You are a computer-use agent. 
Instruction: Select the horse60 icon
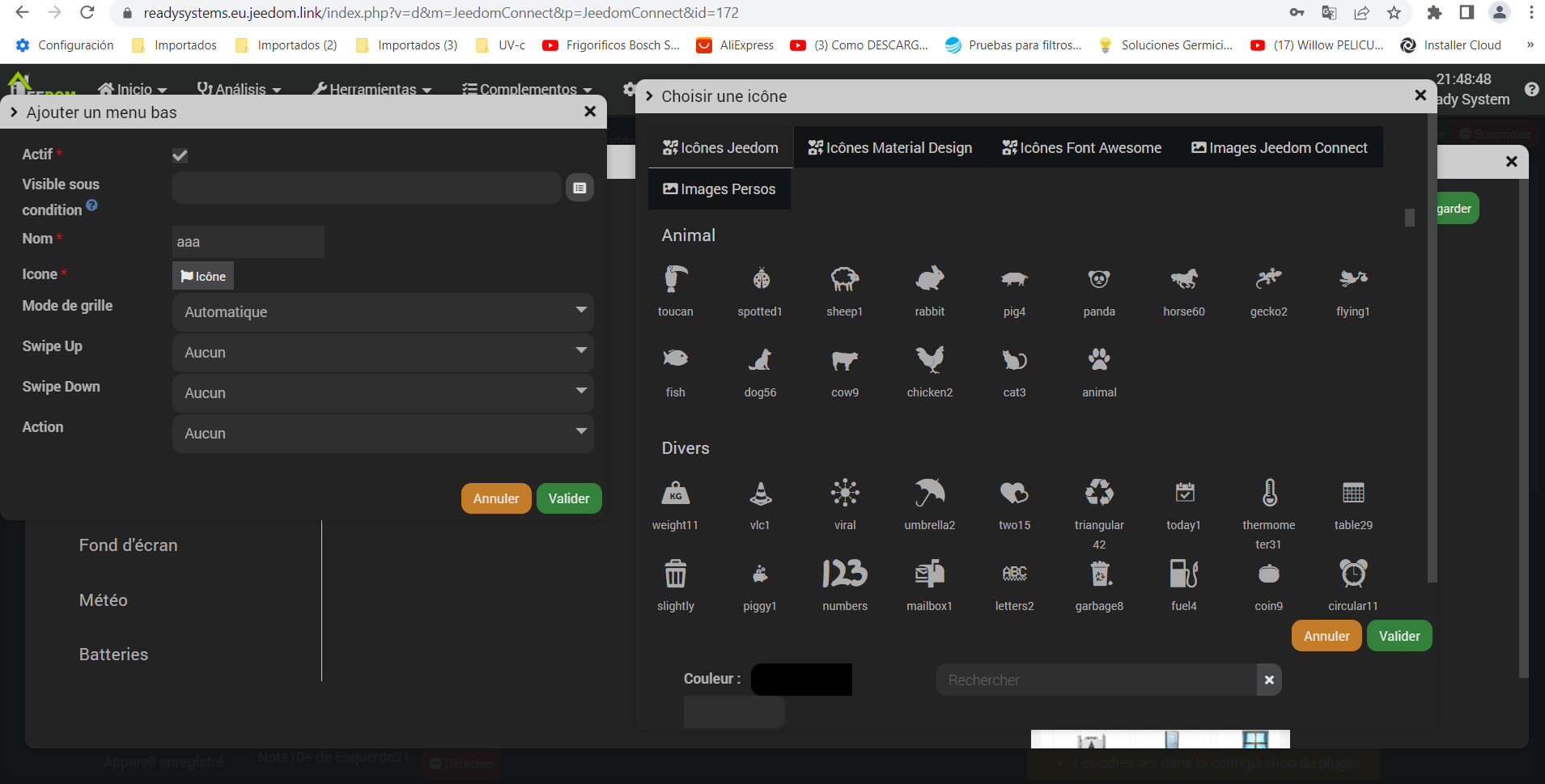(1184, 279)
